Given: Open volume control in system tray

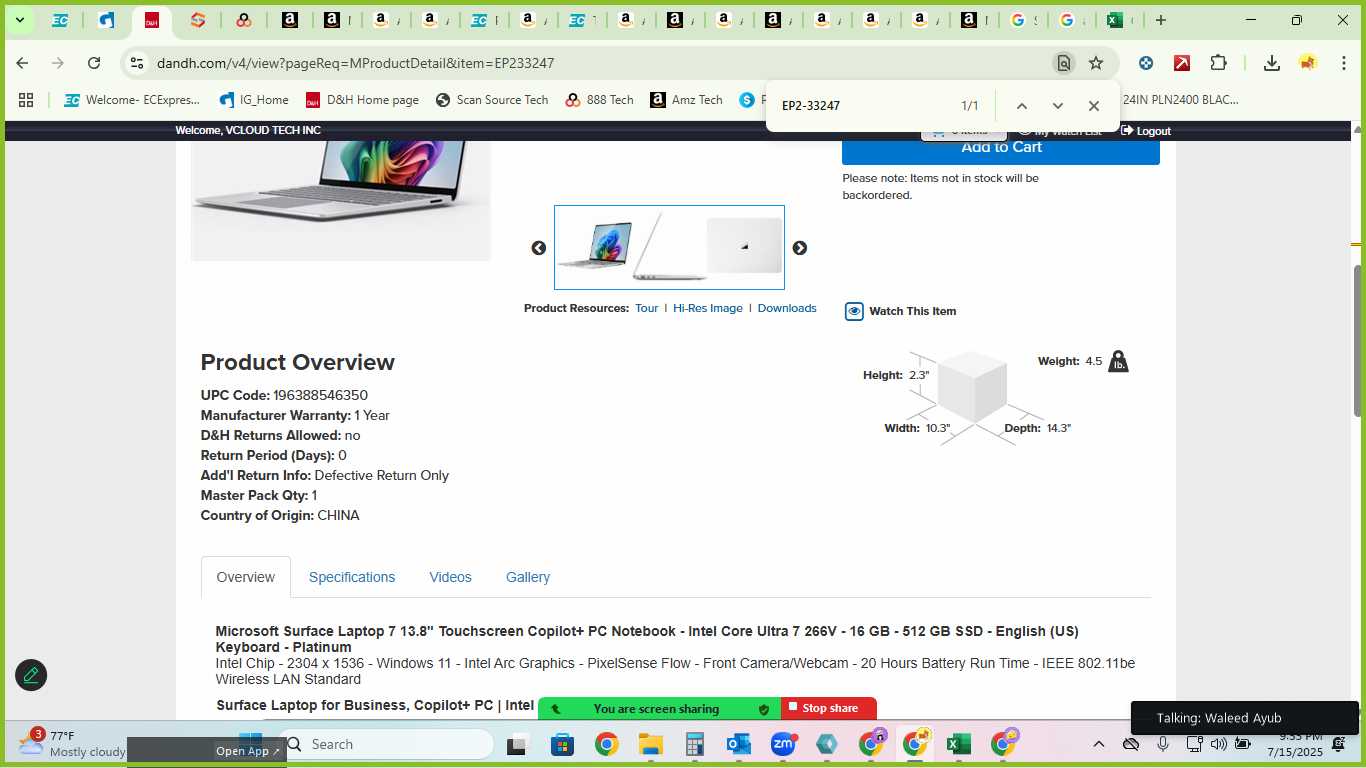Looking at the screenshot, I should pyautogui.click(x=1218, y=744).
